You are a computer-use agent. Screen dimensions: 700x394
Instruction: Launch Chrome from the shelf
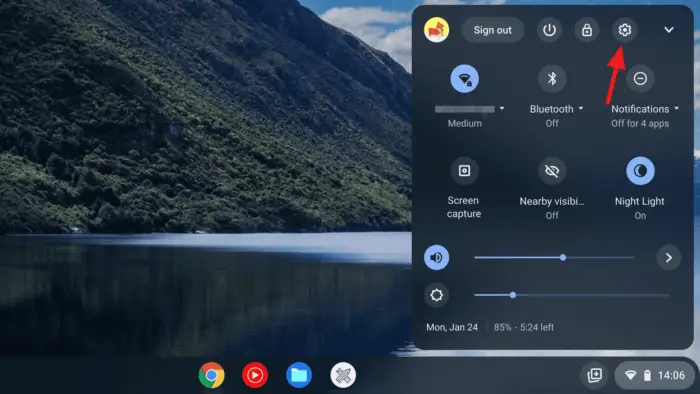212,375
